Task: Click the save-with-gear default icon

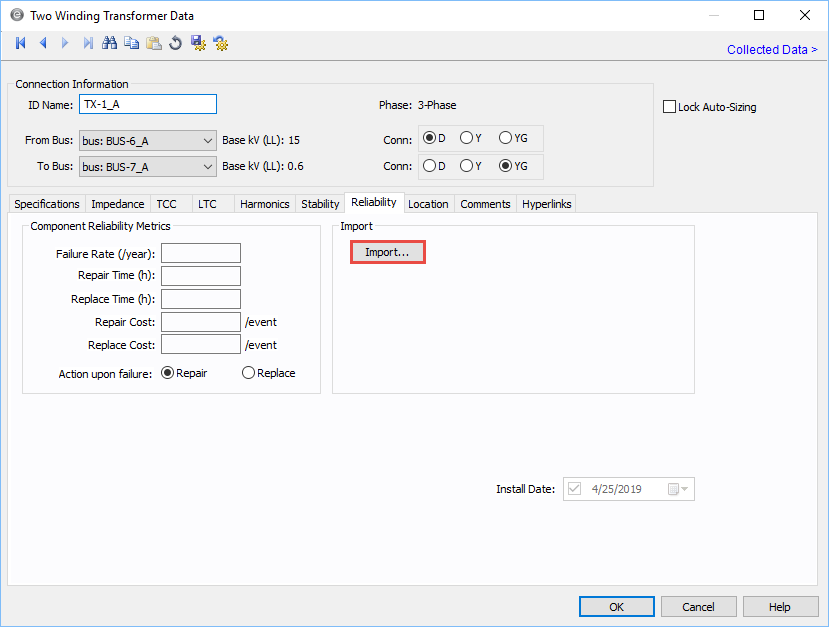Action: click(198, 43)
